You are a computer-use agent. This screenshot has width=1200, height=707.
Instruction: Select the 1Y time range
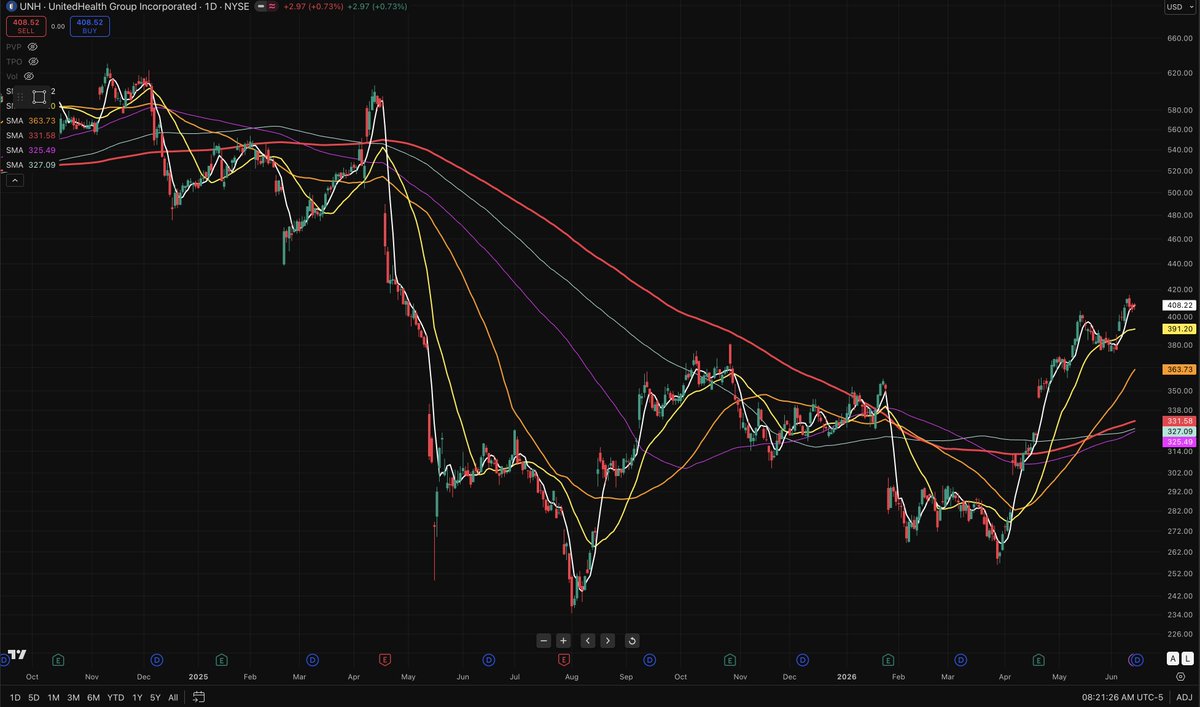click(x=137, y=697)
